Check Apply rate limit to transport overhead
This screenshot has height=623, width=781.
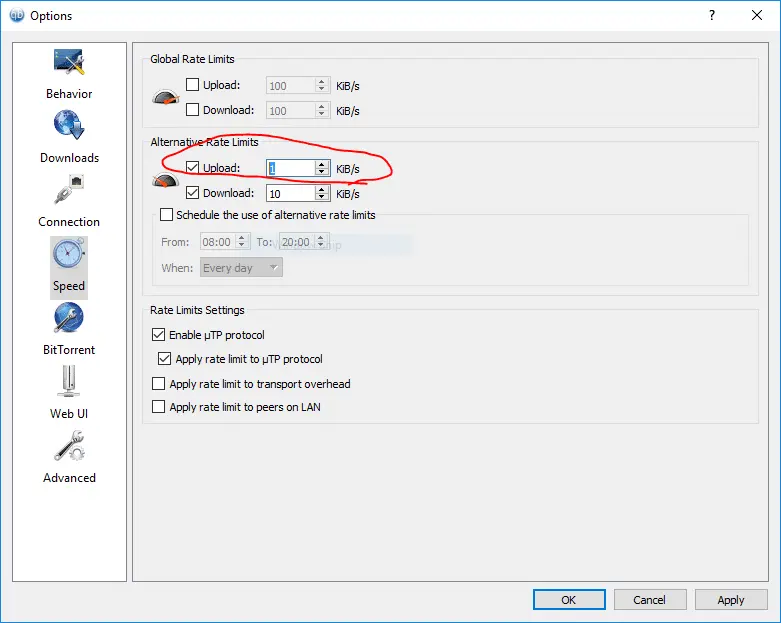coord(158,383)
